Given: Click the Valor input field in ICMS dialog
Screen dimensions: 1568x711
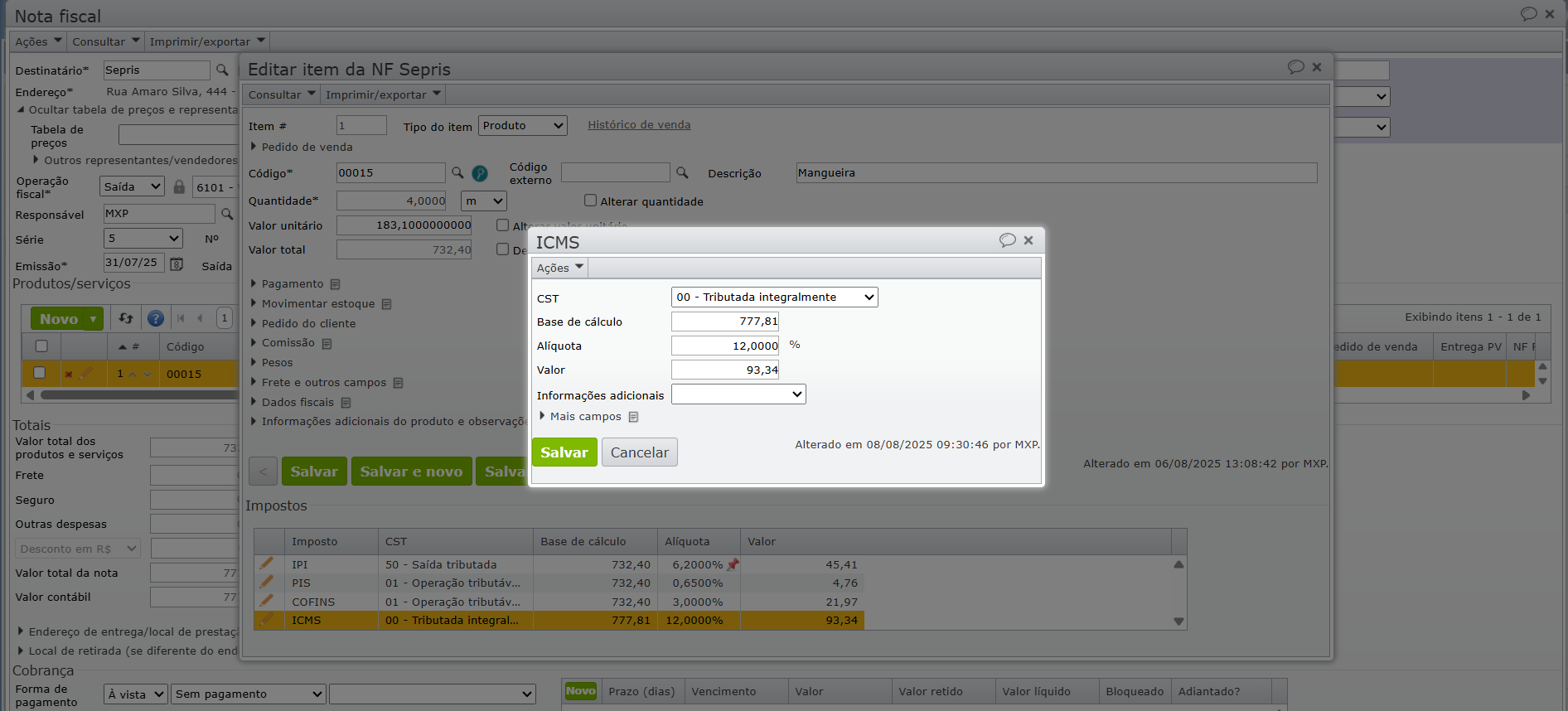Looking at the screenshot, I should 725,370.
